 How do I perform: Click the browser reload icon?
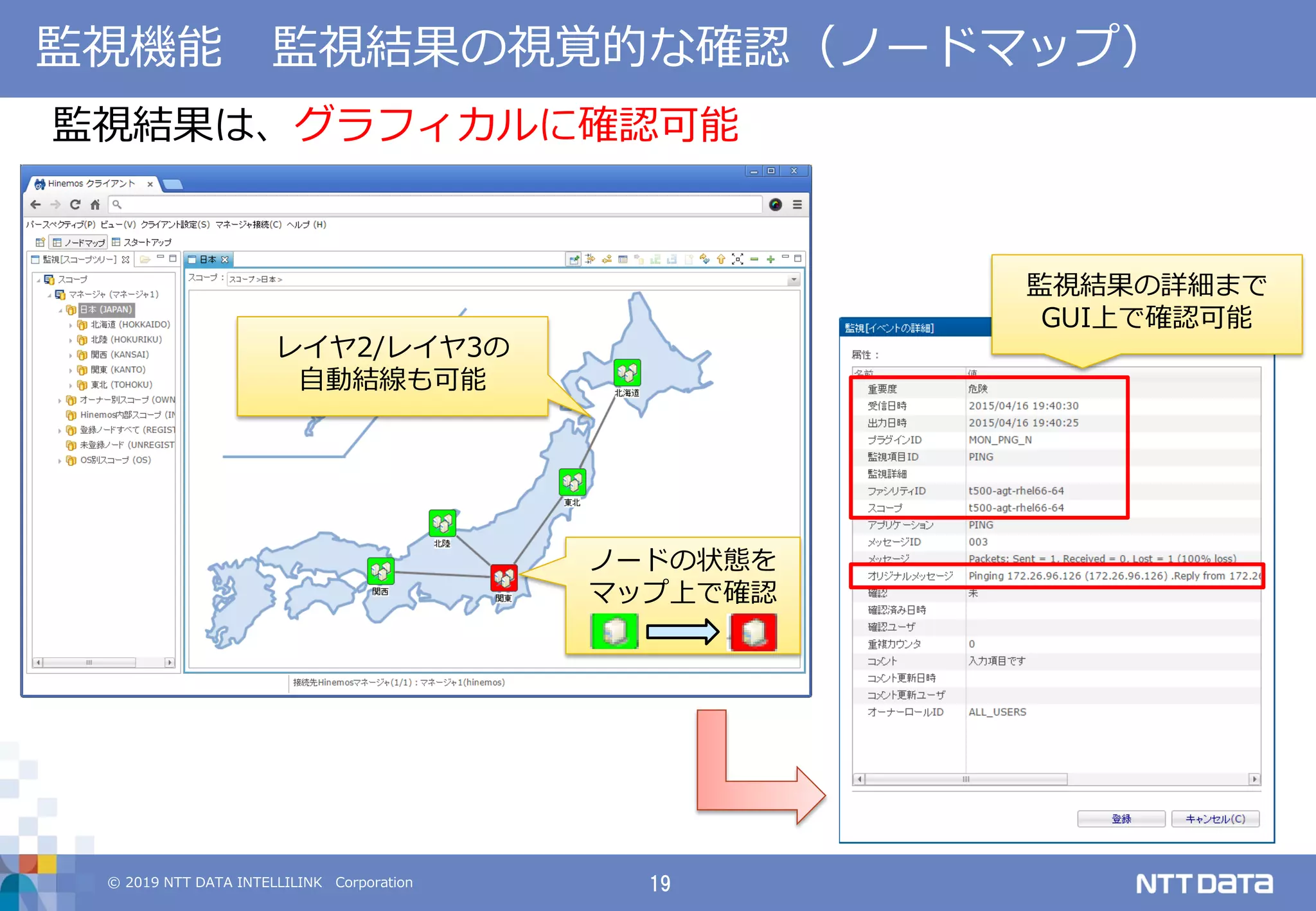[75, 204]
